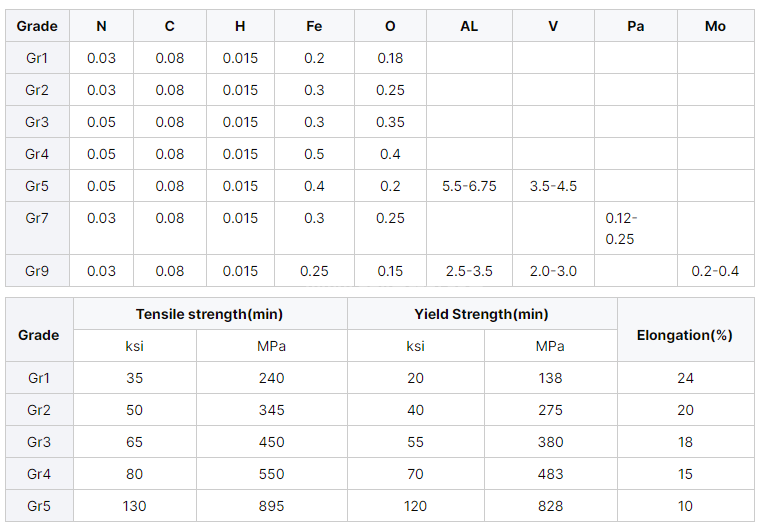Click the "3.5-4.5" vanadium cell
The width and height of the screenshot is (765, 529).
tap(553, 186)
